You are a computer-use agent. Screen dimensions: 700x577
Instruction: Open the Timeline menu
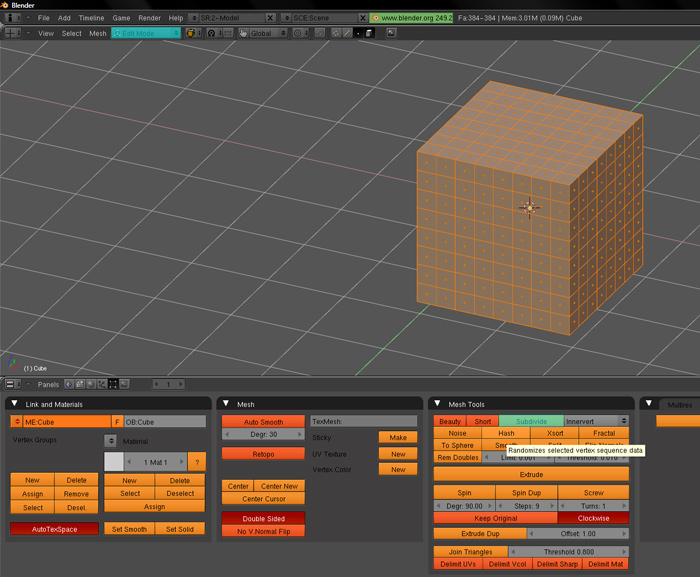click(91, 18)
